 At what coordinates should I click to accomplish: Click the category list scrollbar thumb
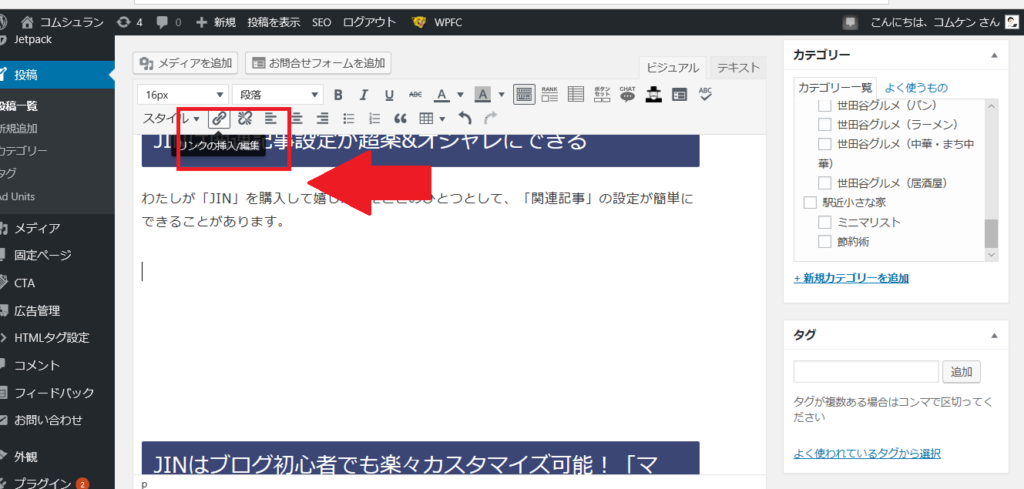[x=991, y=233]
